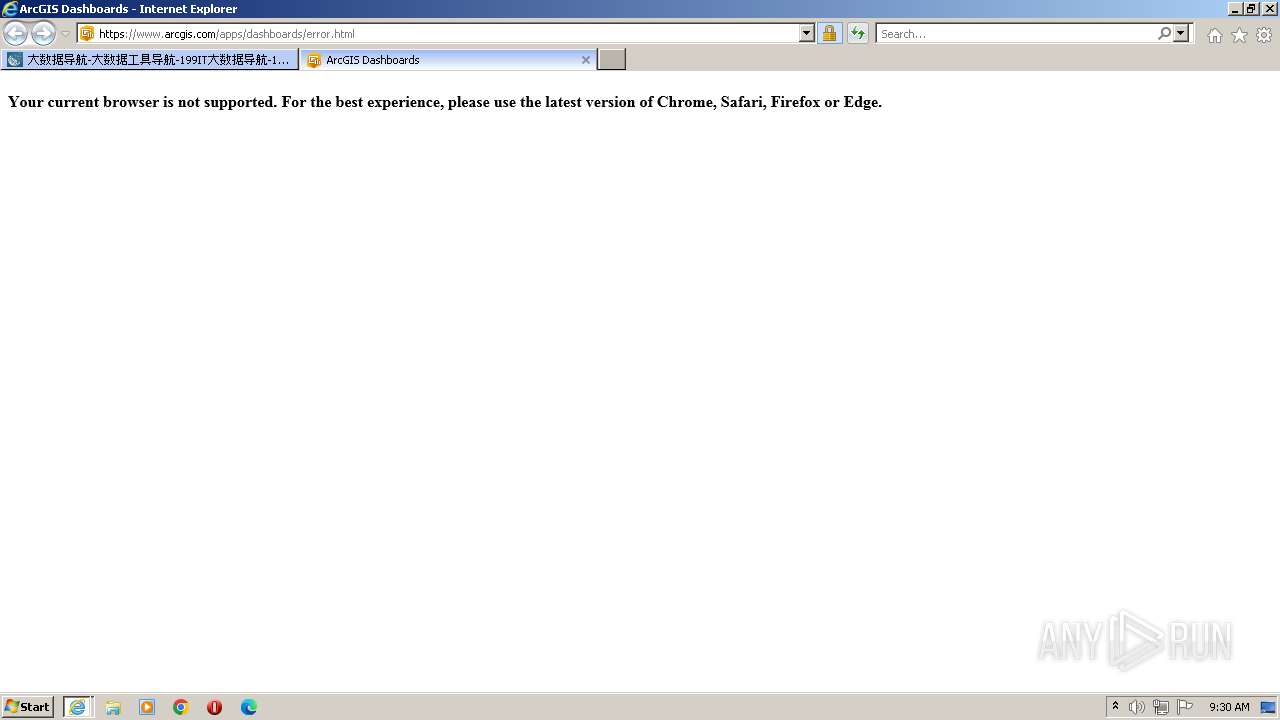This screenshot has width=1280, height=720.
Task: Focus the Search box
Action: (1017, 34)
